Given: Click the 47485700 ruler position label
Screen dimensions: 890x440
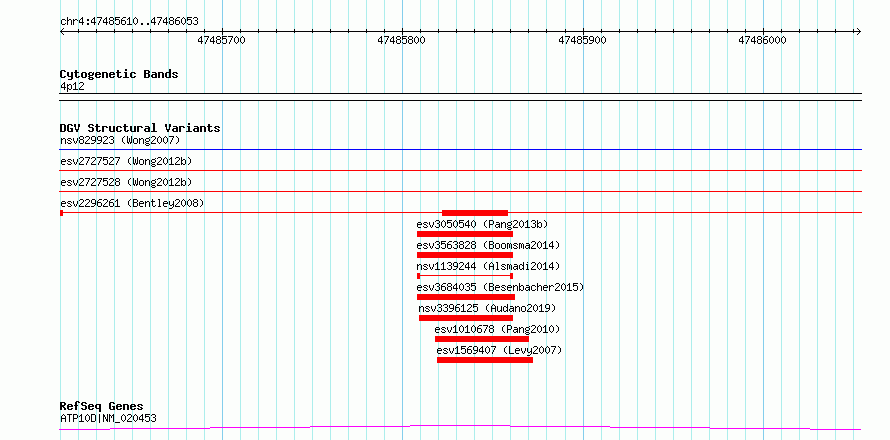Looking at the screenshot, I should tap(221, 40).
